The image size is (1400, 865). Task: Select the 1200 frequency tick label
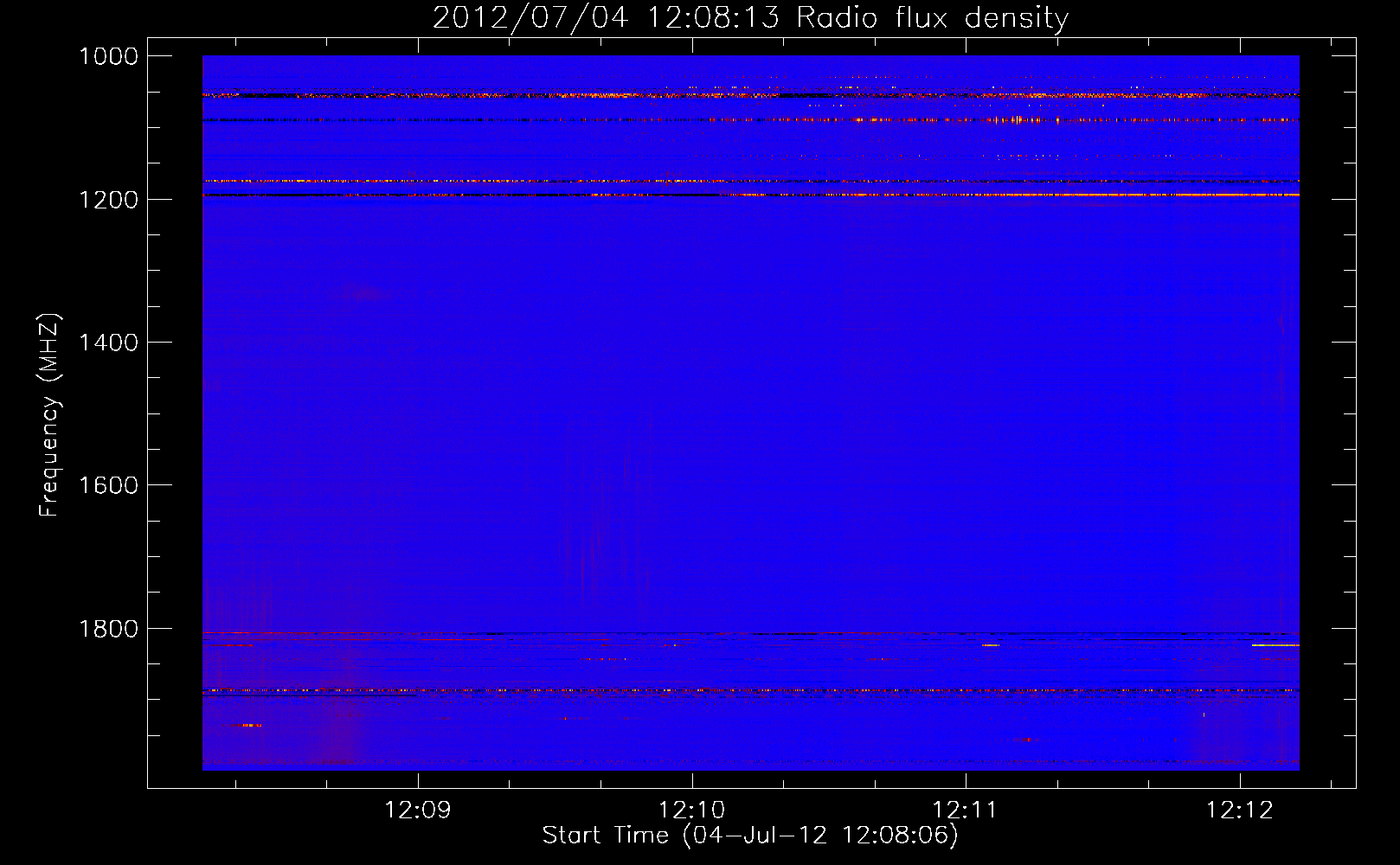108,200
